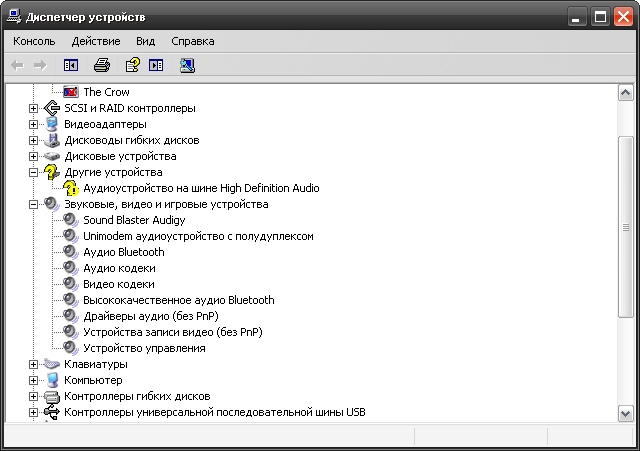Collapse the Другие устройства category
This screenshot has width=640, height=451.
click(34, 172)
